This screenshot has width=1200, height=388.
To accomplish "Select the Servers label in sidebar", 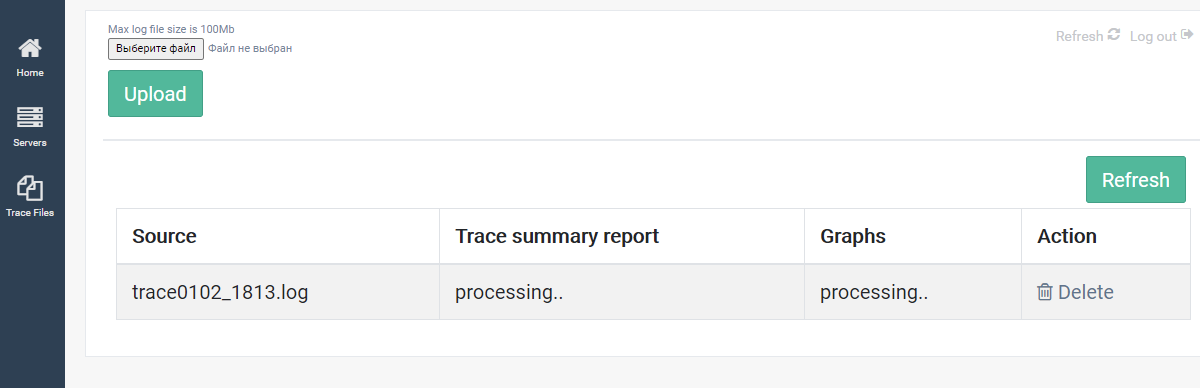I will point(30,143).
